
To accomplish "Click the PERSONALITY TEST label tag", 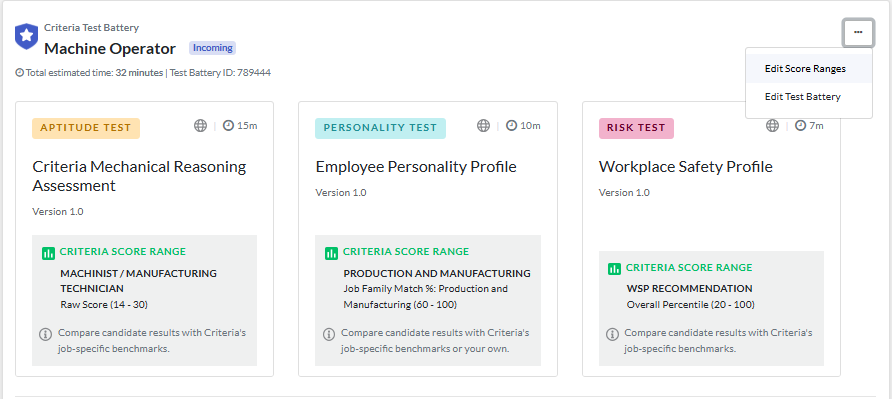I will click(x=381, y=128).
